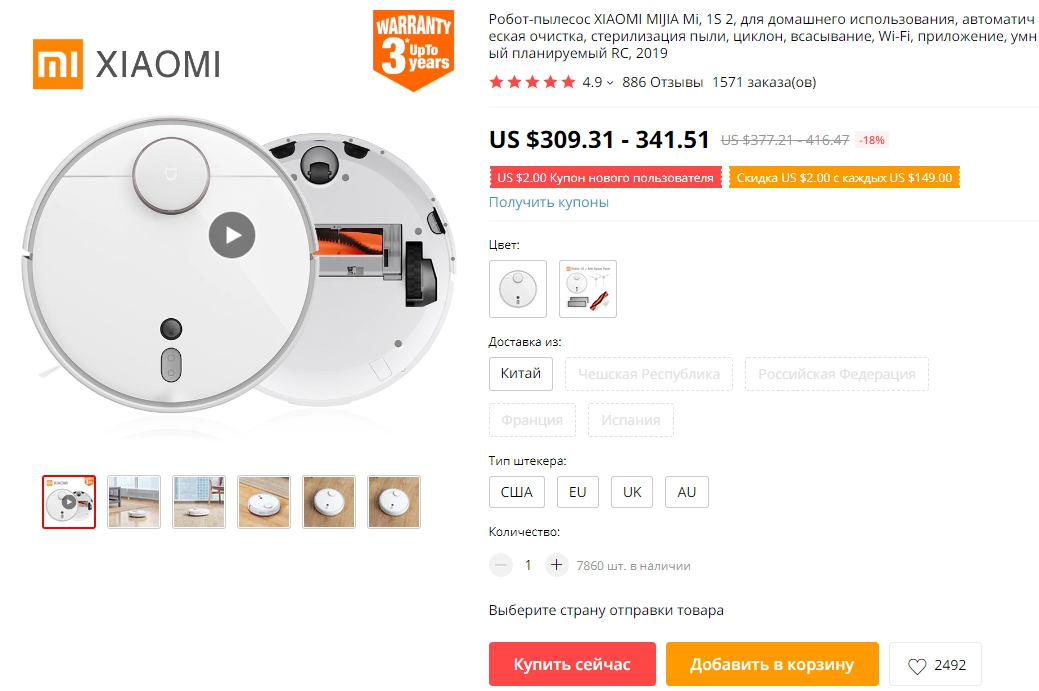Click the 3-year warranty badge
1039x691 pixels.
(x=413, y=50)
